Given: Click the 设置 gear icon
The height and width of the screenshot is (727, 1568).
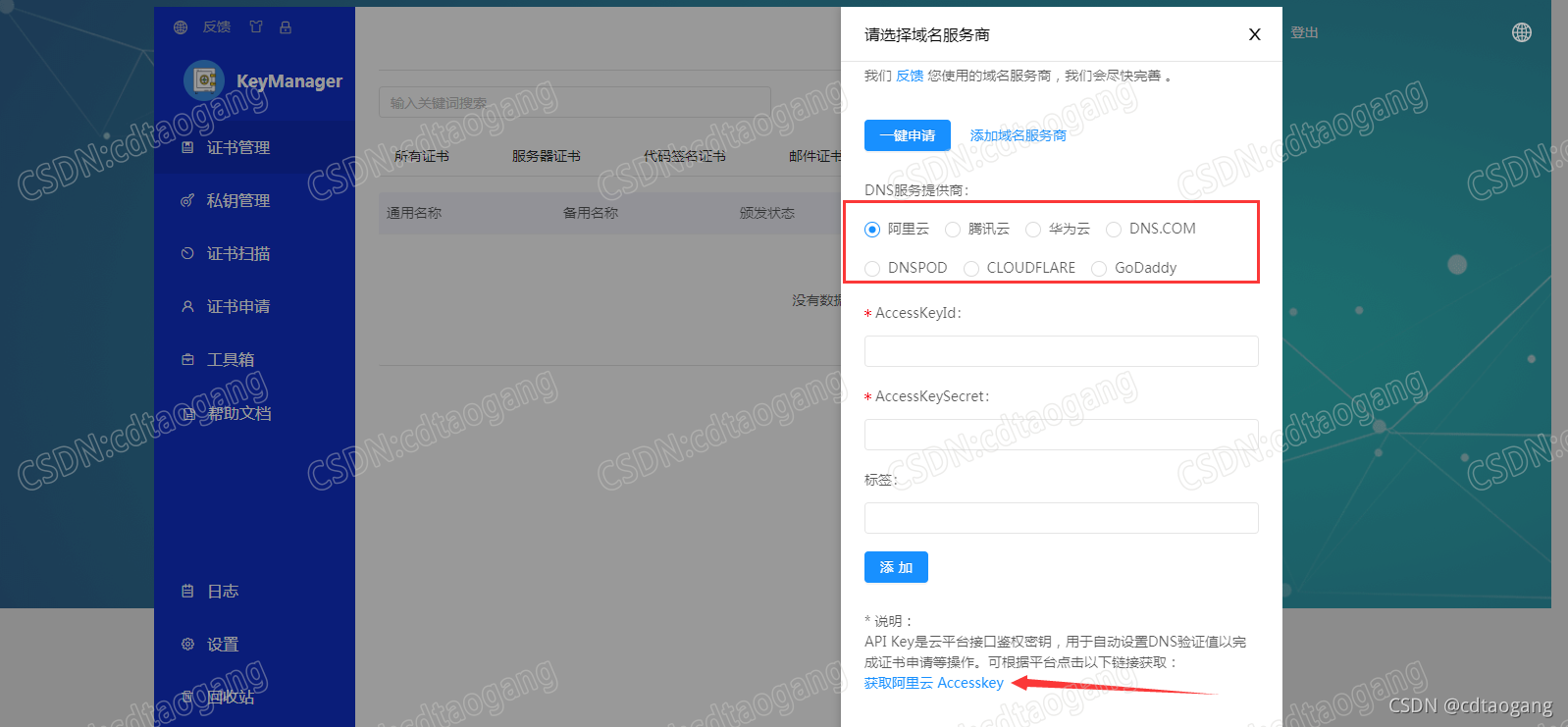Looking at the screenshot, I should click(x=187, y=644).
